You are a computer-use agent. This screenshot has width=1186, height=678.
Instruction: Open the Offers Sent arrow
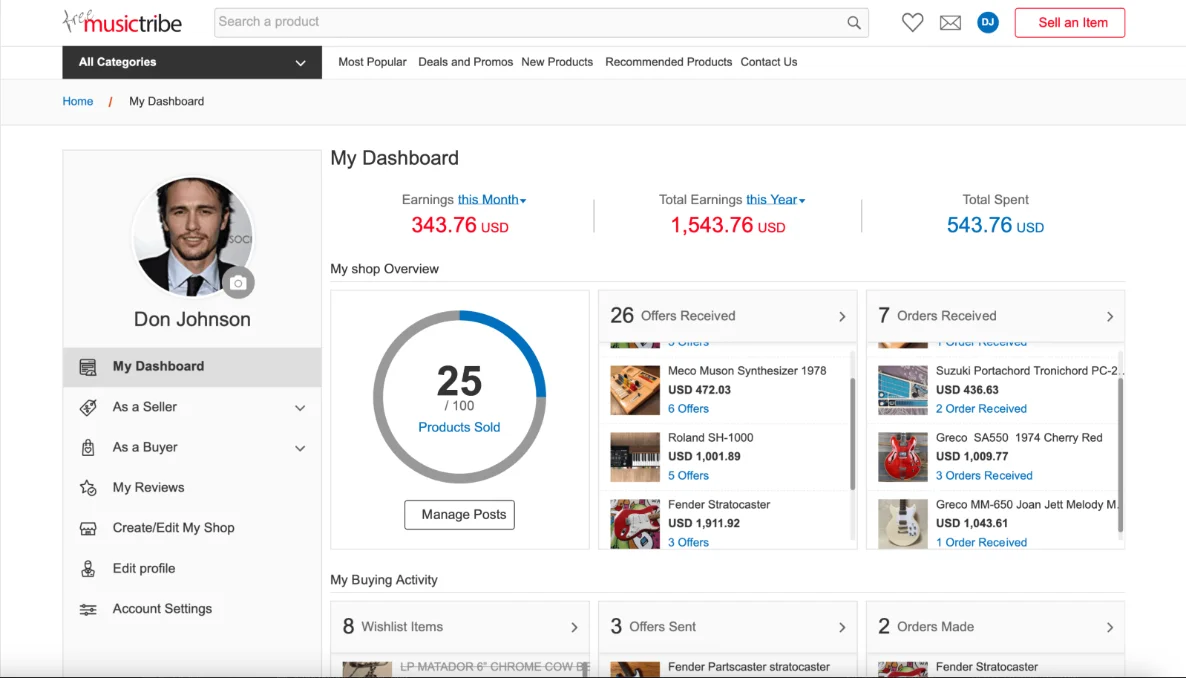842,627
